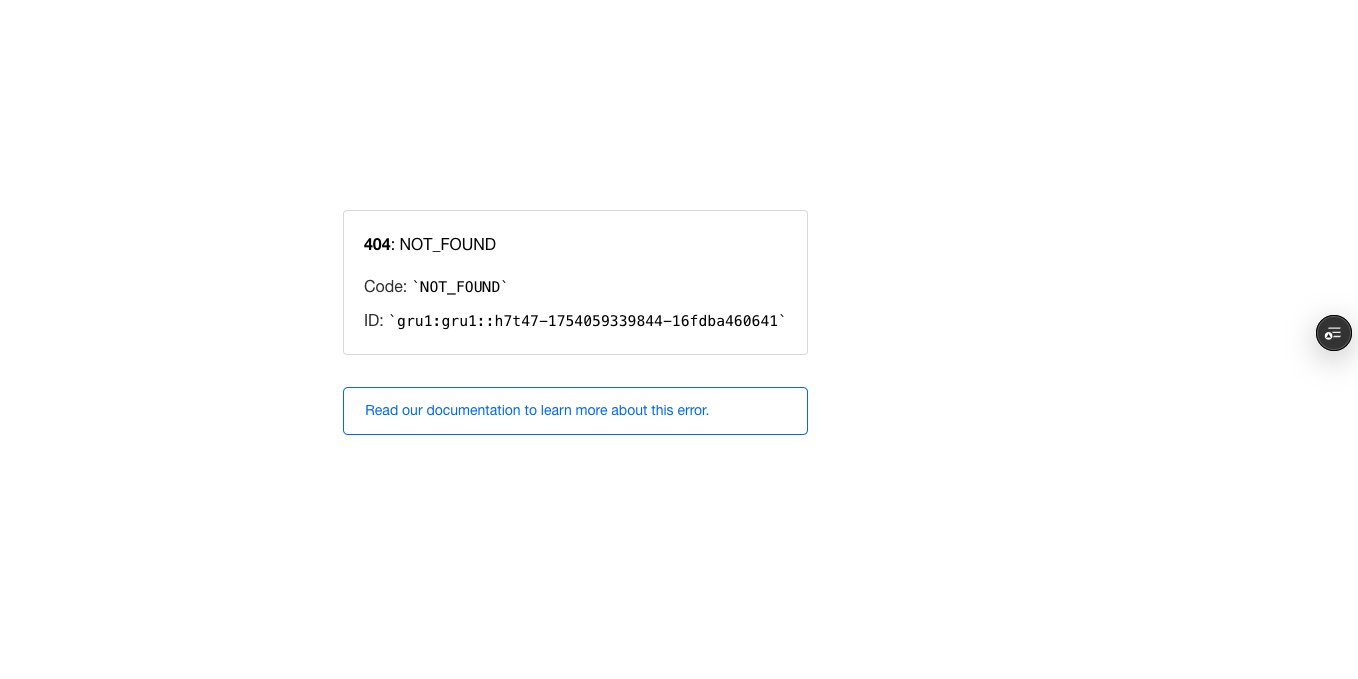Click the 16fdba460641 suffix of the ID
1358x679 pixels.
tap(724, 321)
